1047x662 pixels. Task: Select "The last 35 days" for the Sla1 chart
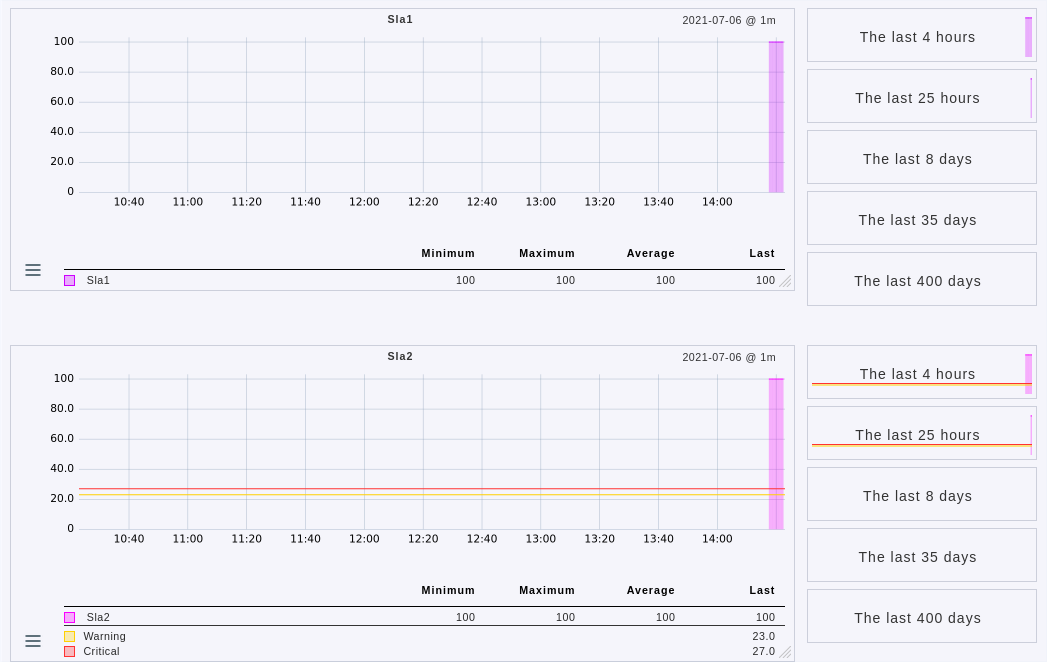tap(917, 219)
